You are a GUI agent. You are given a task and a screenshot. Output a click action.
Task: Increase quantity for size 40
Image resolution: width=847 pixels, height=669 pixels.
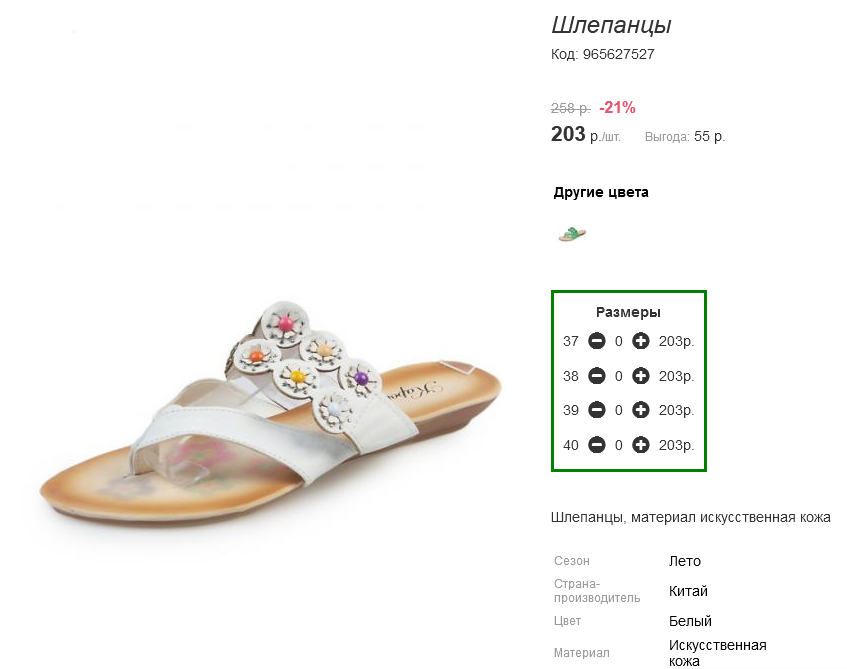[641, 445]
